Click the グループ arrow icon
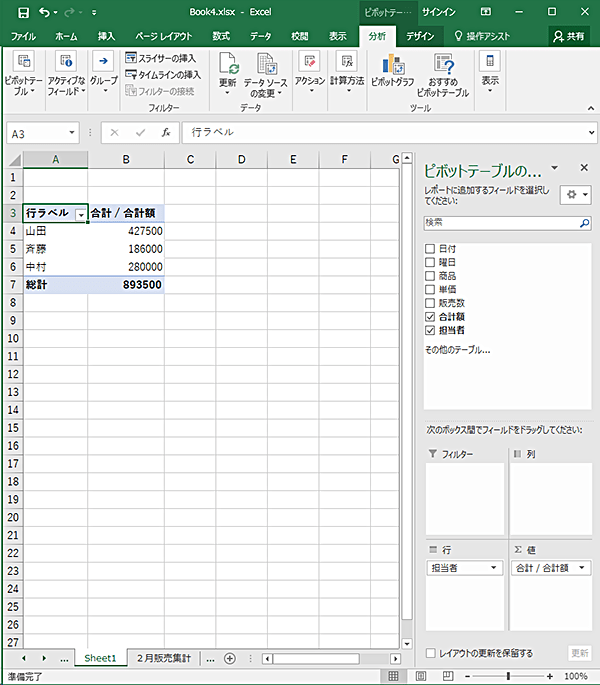 pos(104,61)
